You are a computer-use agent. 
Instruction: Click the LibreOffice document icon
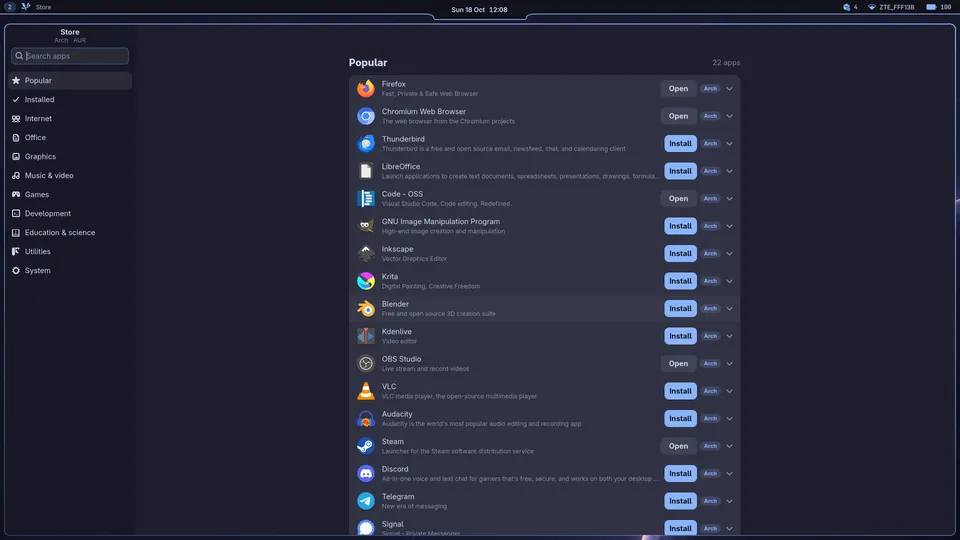(366, 171)
